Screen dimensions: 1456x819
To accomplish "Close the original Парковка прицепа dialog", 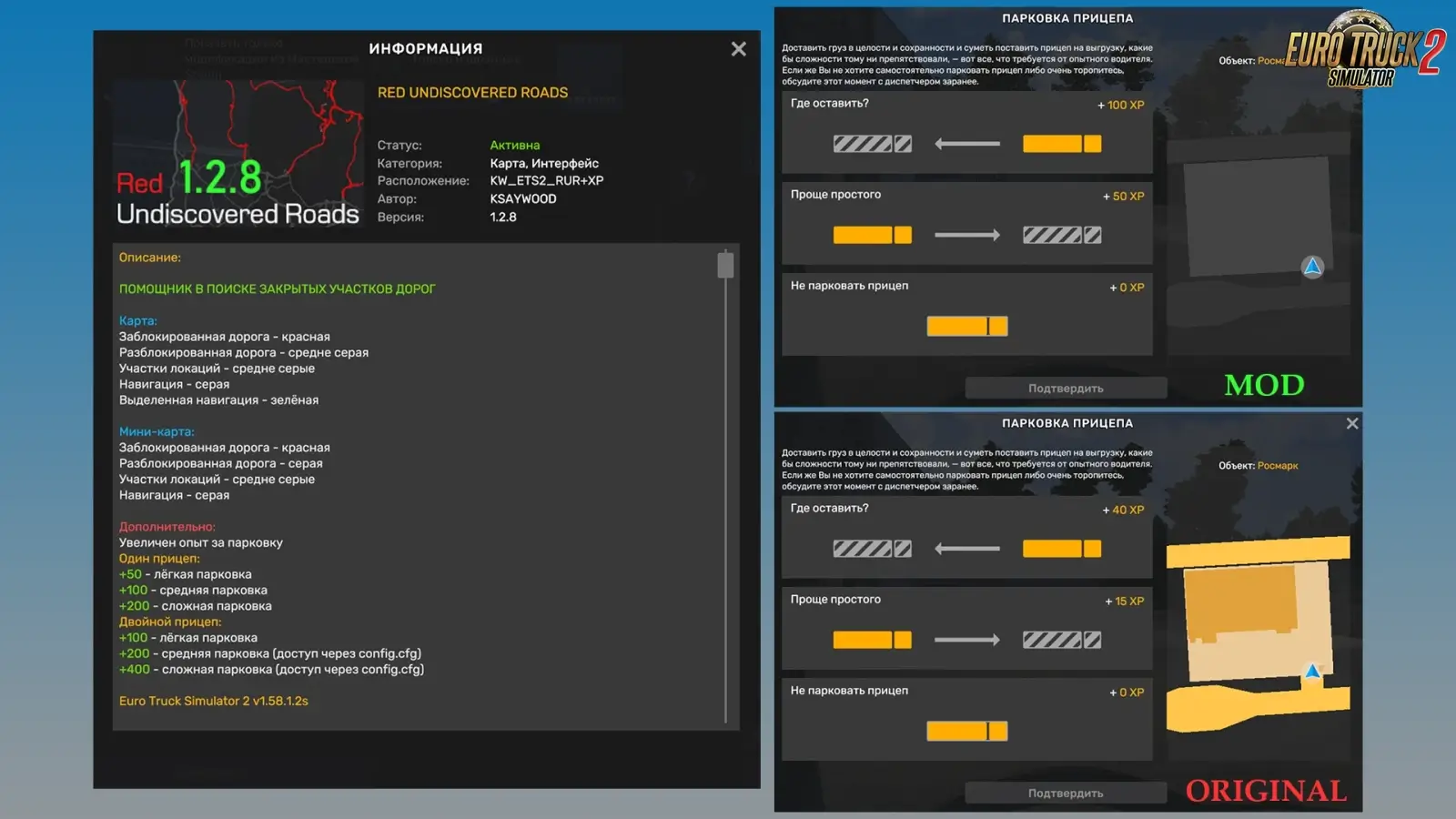I will (1352, 423).
